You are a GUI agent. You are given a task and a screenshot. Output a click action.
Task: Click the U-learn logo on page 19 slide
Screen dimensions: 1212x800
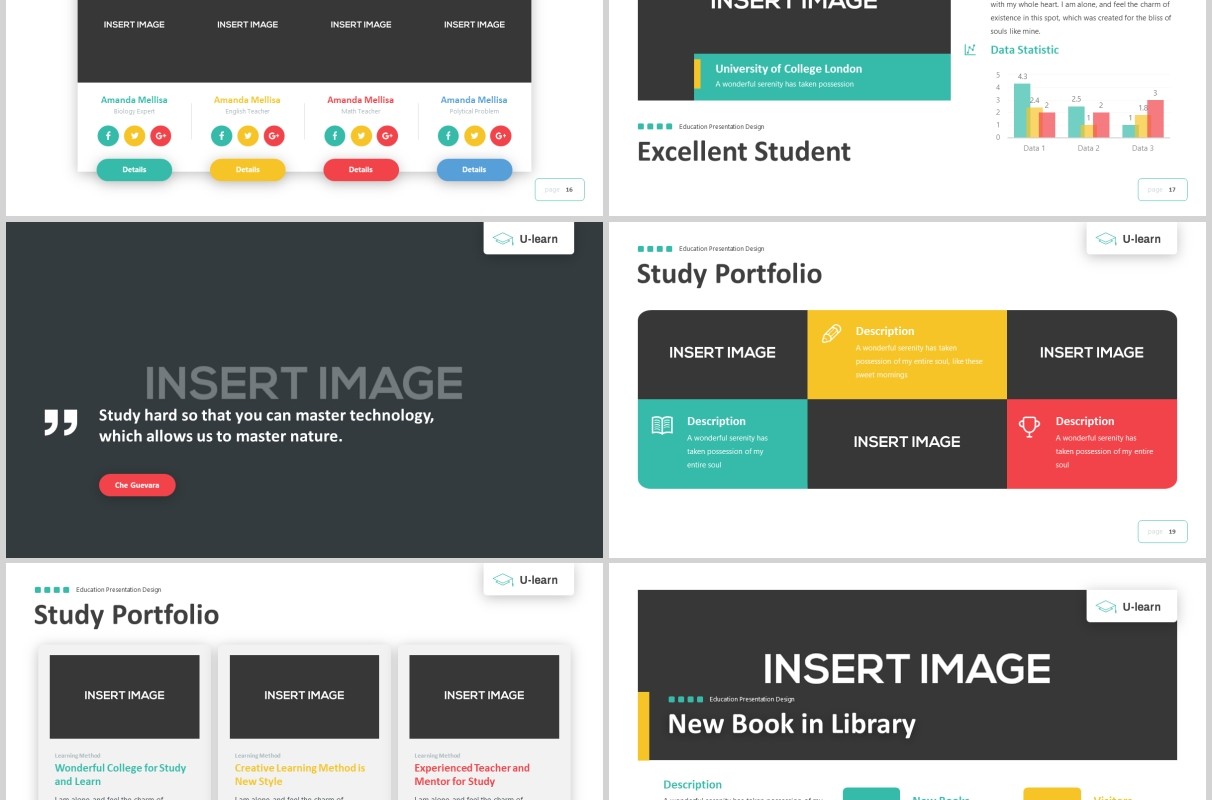[x=1131, y=239]
